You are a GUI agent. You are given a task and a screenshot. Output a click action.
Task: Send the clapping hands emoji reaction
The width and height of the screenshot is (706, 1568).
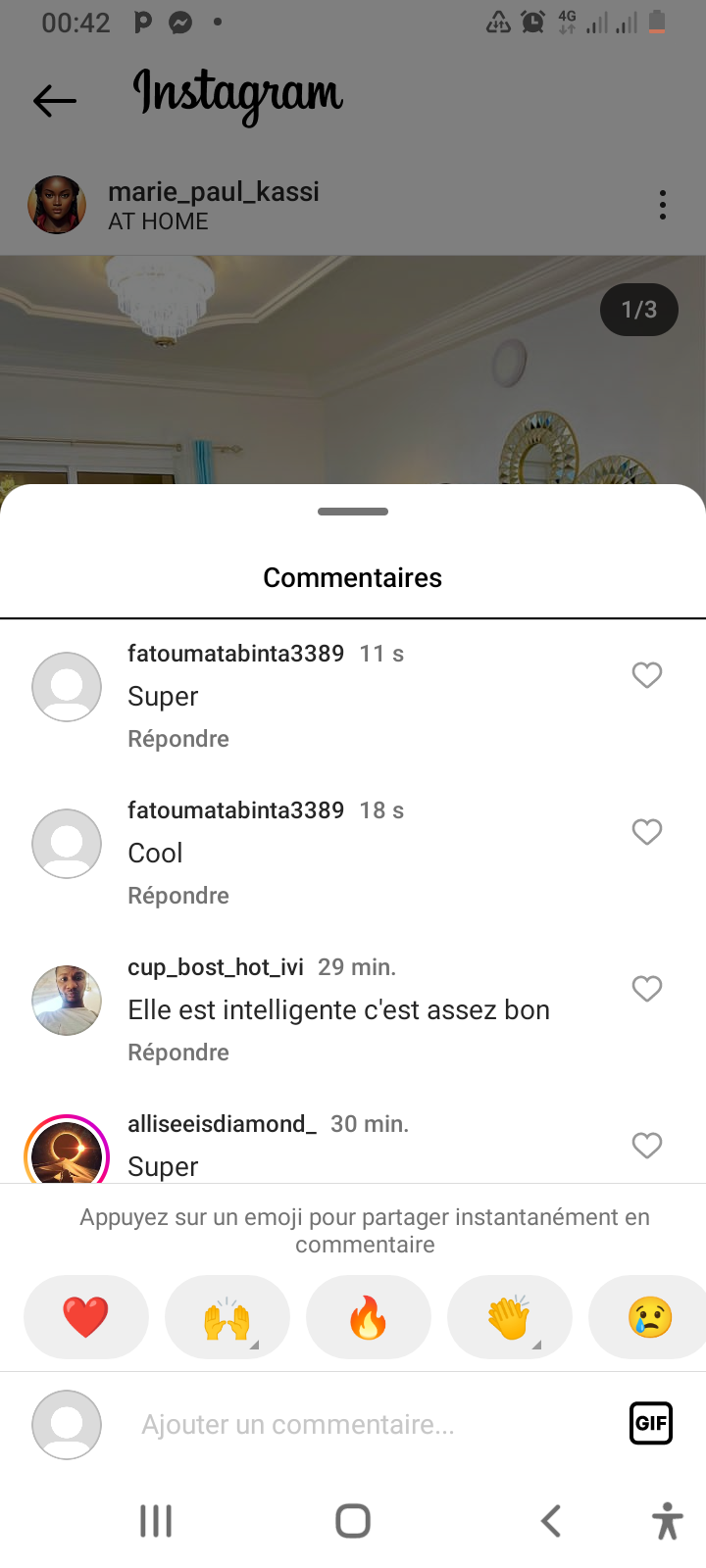(510, 1317)
